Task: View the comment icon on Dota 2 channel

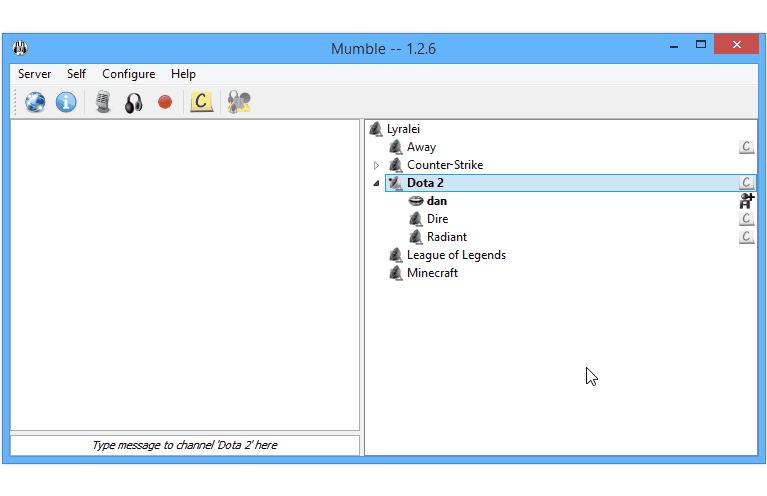Action: (746, 183)
